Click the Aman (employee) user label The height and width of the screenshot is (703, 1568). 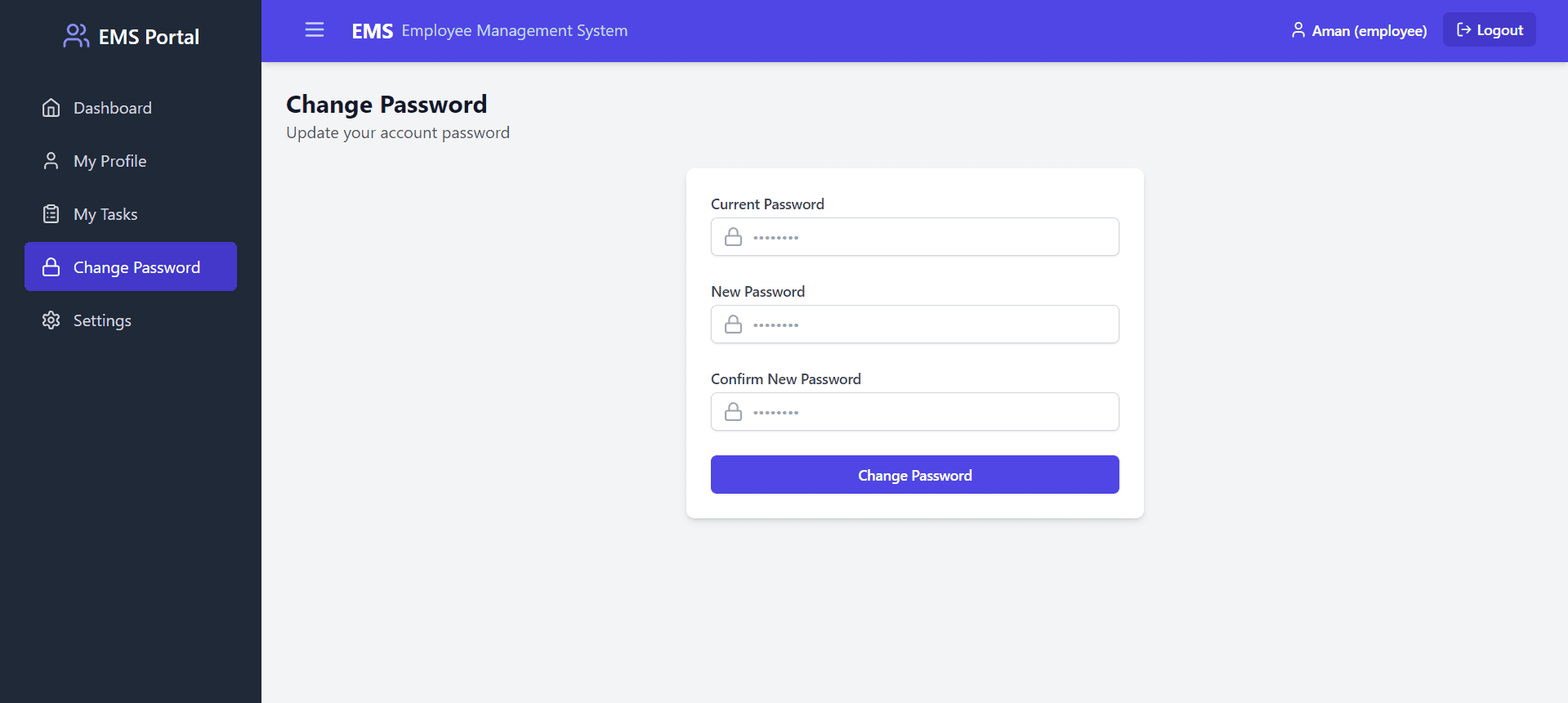(x=1369, y=31)
